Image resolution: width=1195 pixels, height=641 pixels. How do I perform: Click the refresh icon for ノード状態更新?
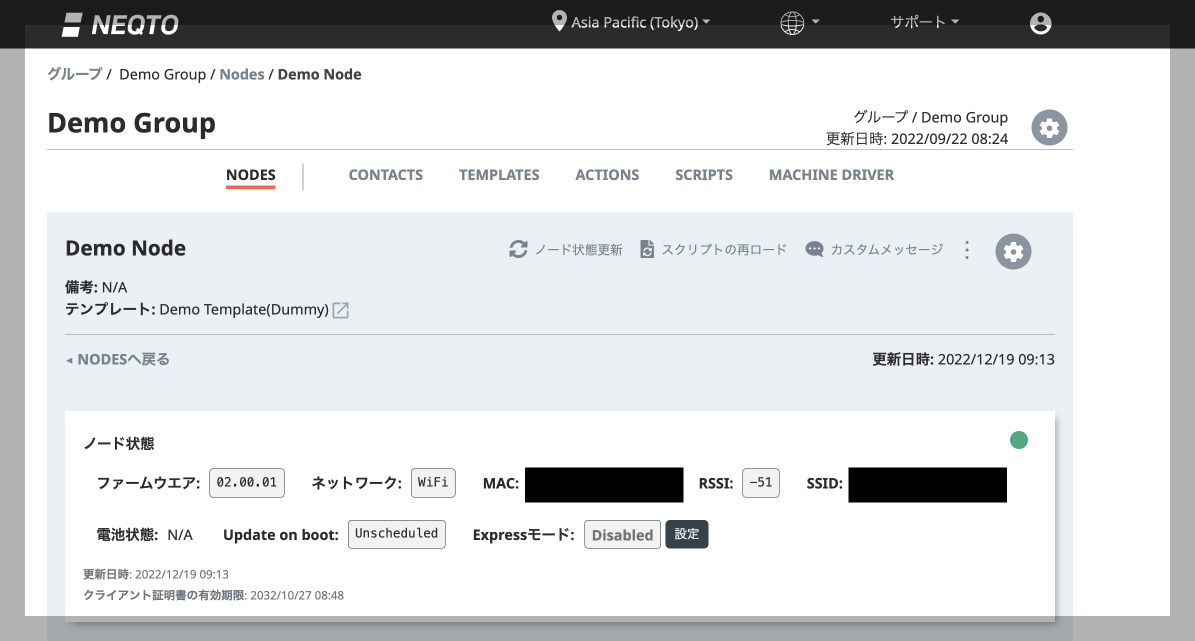click(x=516, y=249)
